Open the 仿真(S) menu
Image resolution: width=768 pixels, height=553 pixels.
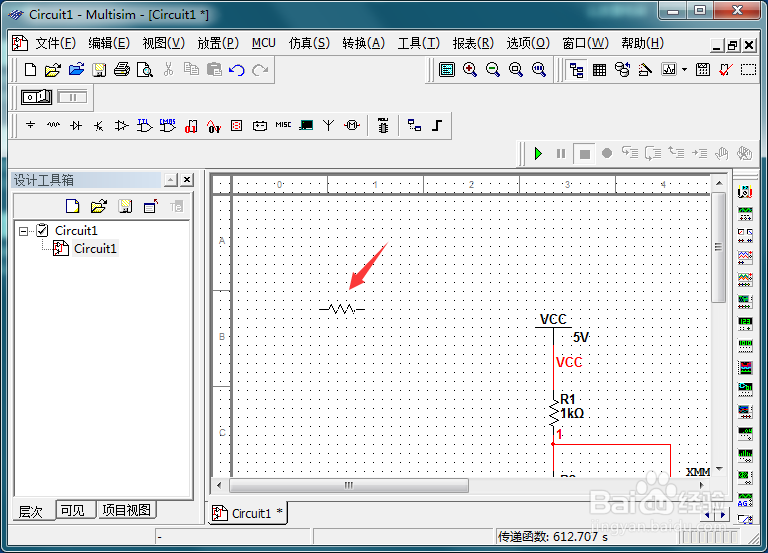[x=309, y=43]
